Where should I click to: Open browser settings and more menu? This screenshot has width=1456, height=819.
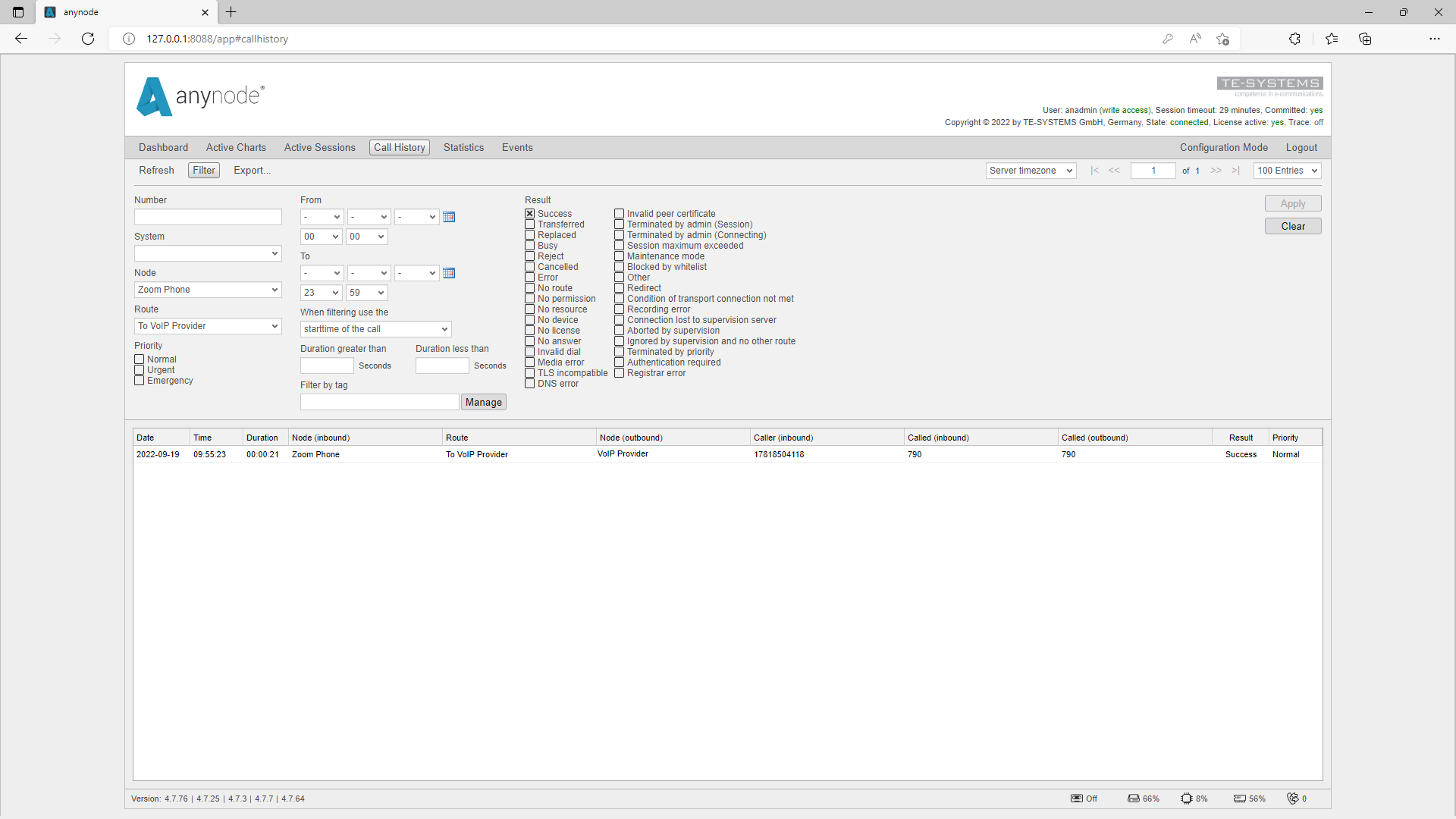point(1435,39)
